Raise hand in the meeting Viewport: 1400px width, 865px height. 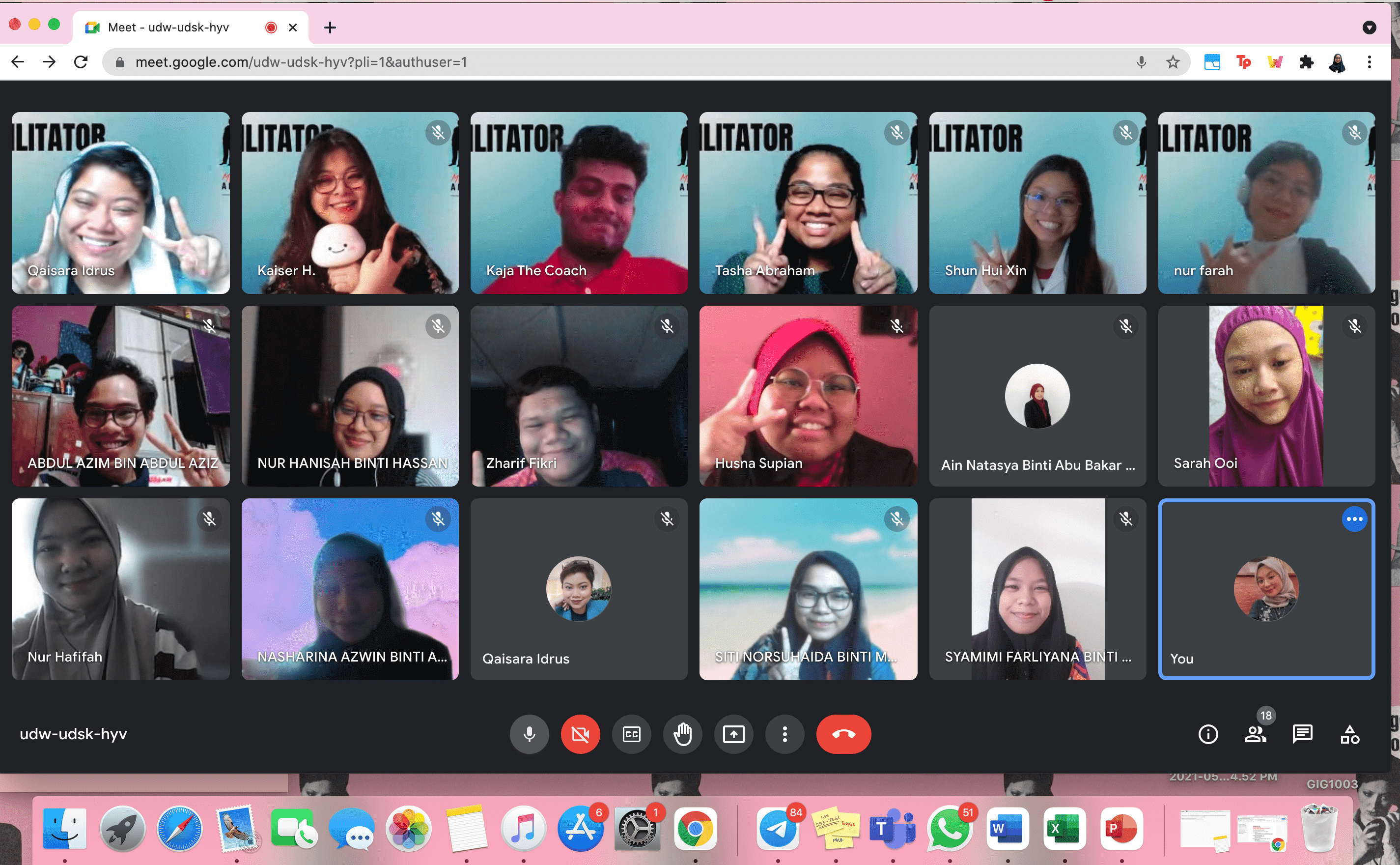[683, 734]
